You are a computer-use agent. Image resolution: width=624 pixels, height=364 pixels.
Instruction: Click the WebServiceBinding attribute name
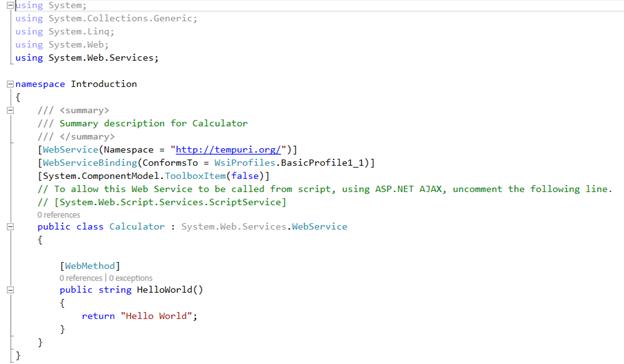coord(90,163)
